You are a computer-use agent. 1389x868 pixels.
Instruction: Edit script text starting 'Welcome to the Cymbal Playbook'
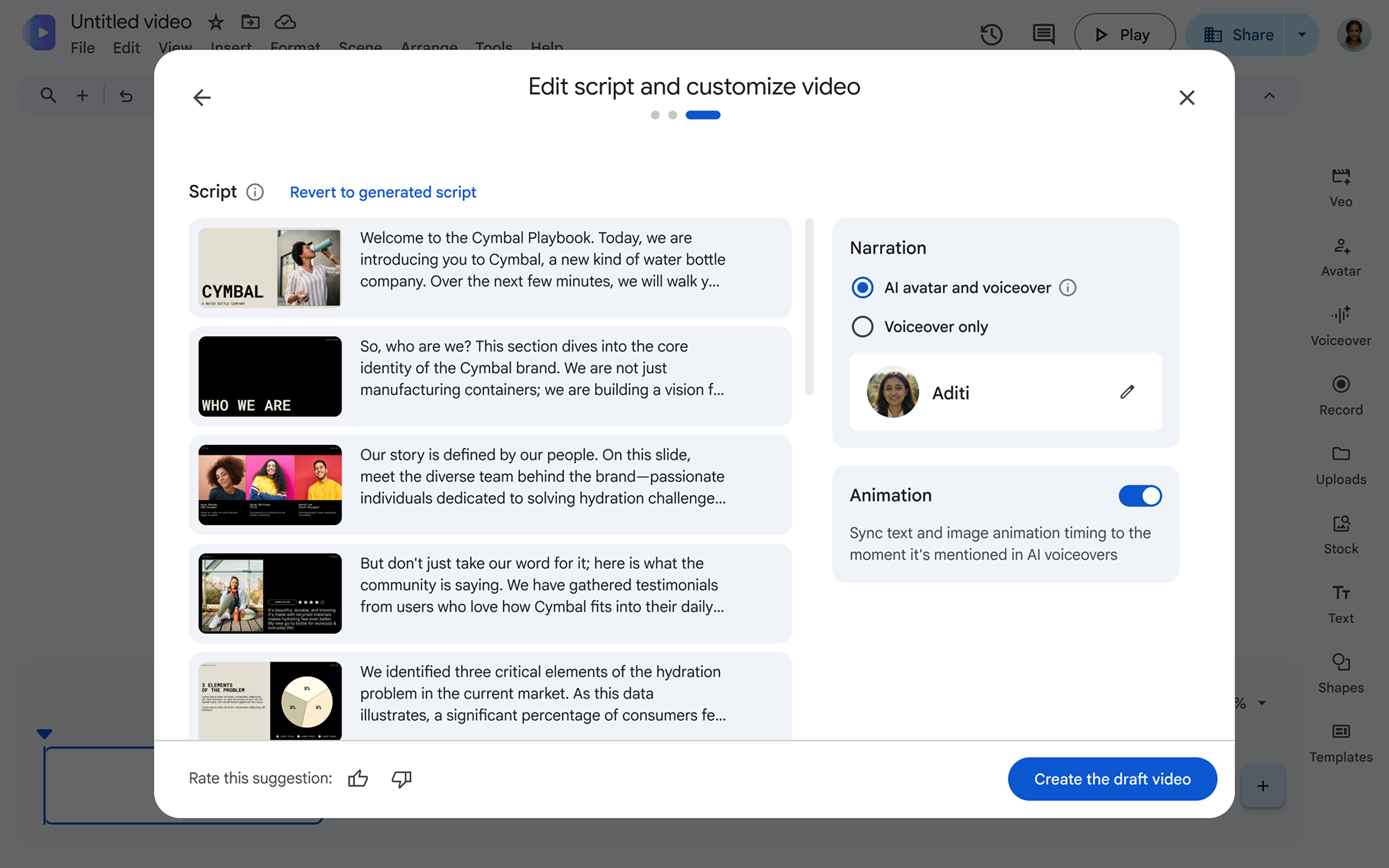[x=542, y=260]
